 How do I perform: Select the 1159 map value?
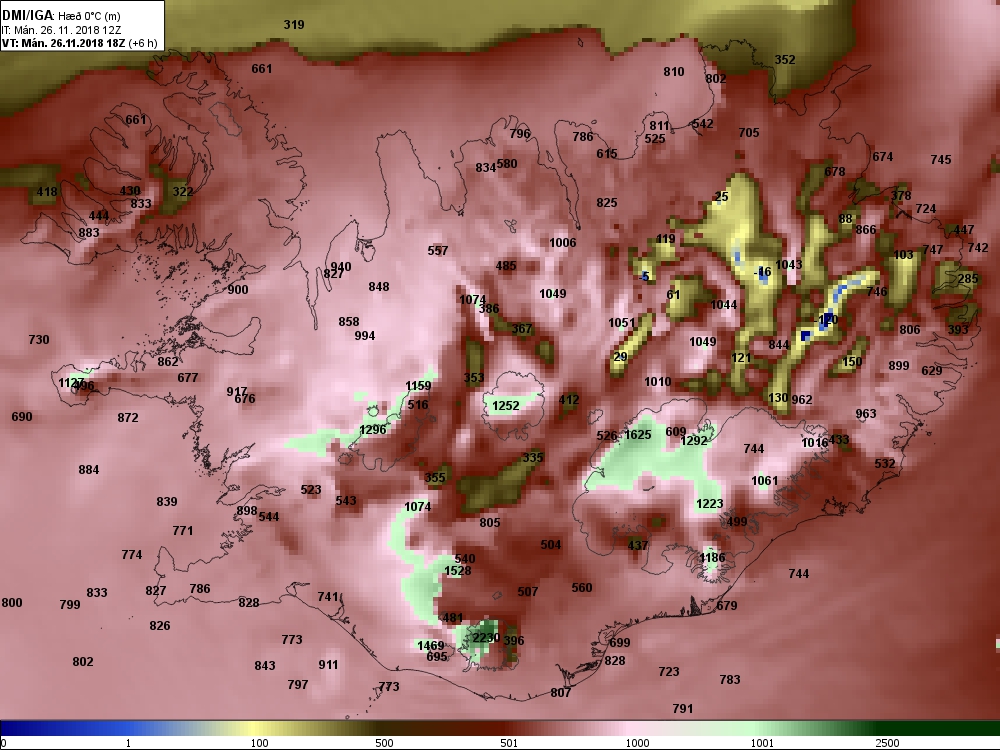tap(418, 386)
